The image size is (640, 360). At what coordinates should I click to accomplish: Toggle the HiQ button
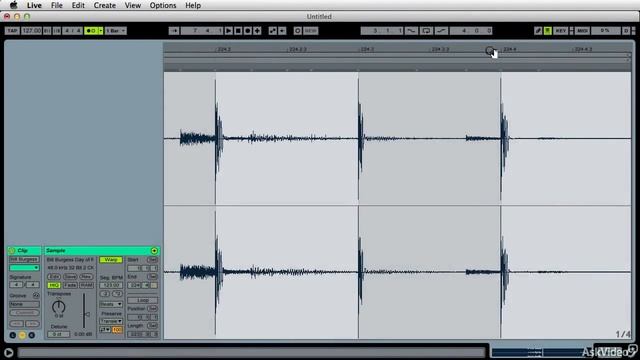click(x=54, y=285)
